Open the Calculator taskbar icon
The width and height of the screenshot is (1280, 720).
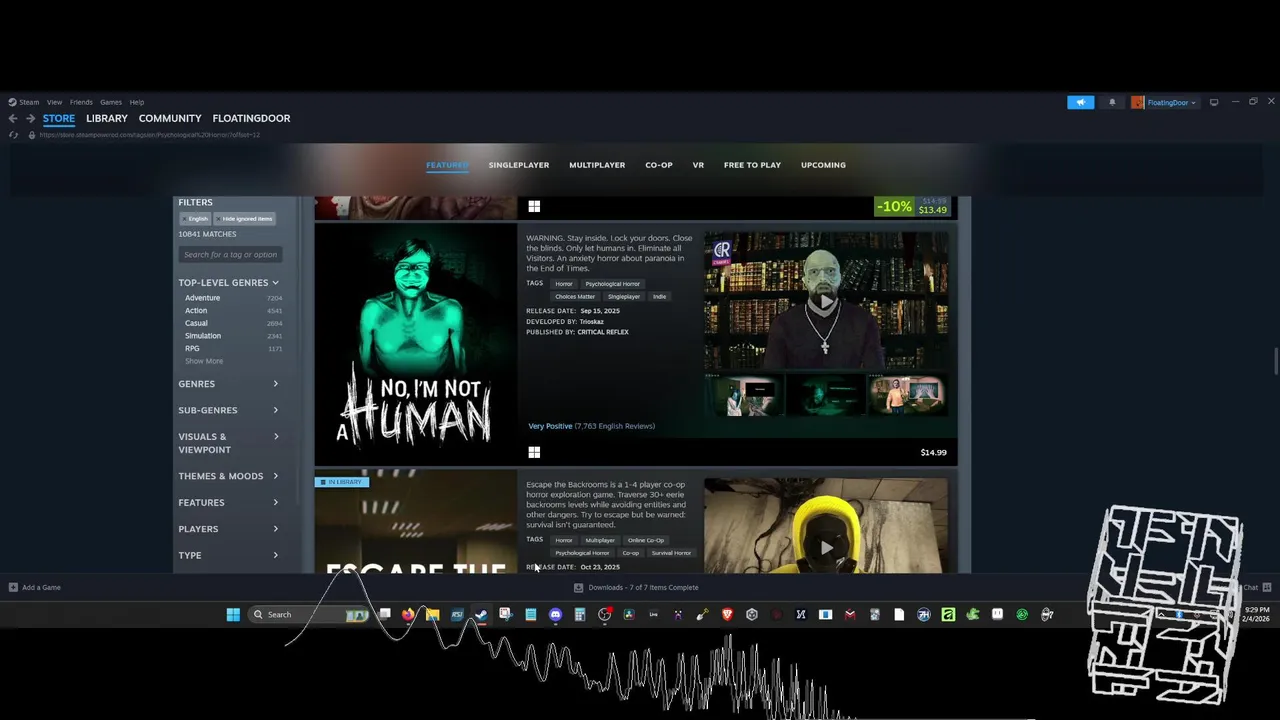tap(579, 614)
